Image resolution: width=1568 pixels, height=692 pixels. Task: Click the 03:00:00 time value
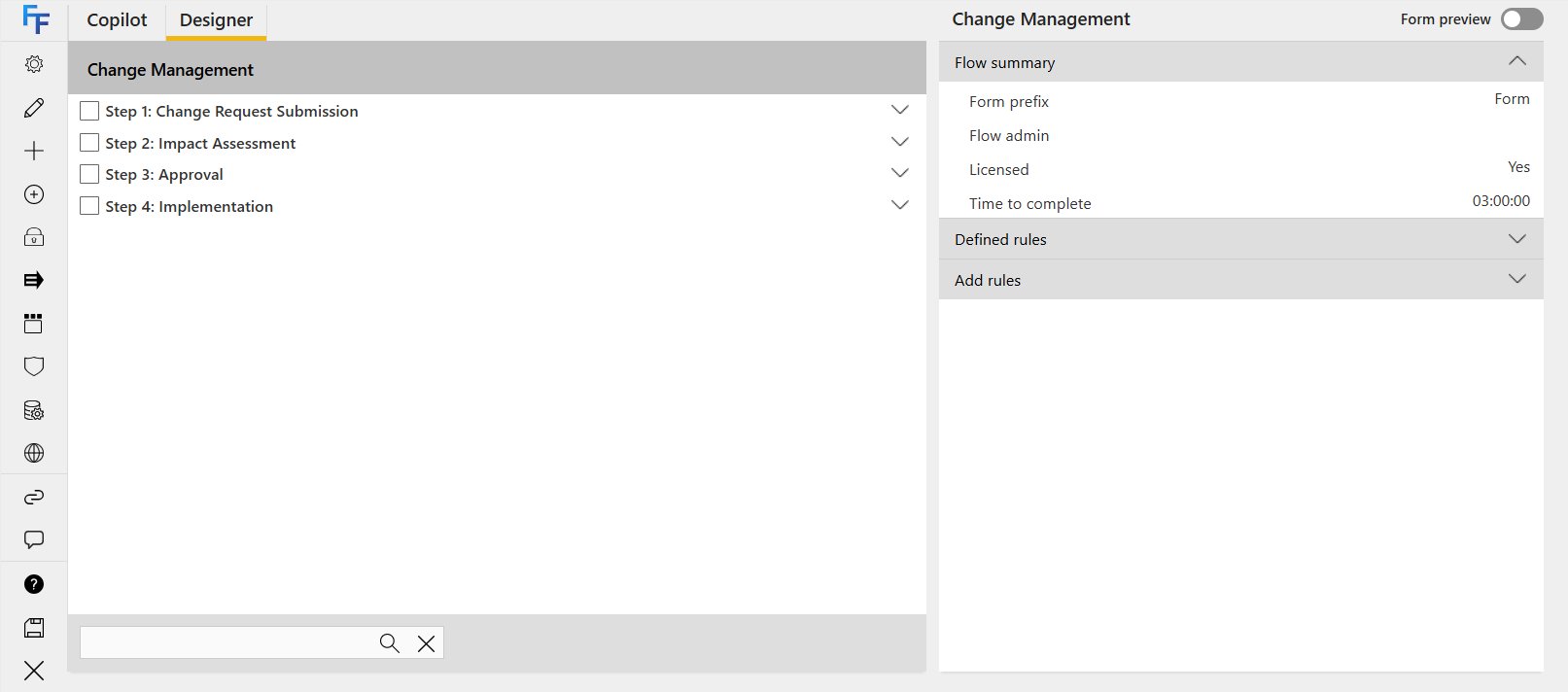coord(1501,201)
